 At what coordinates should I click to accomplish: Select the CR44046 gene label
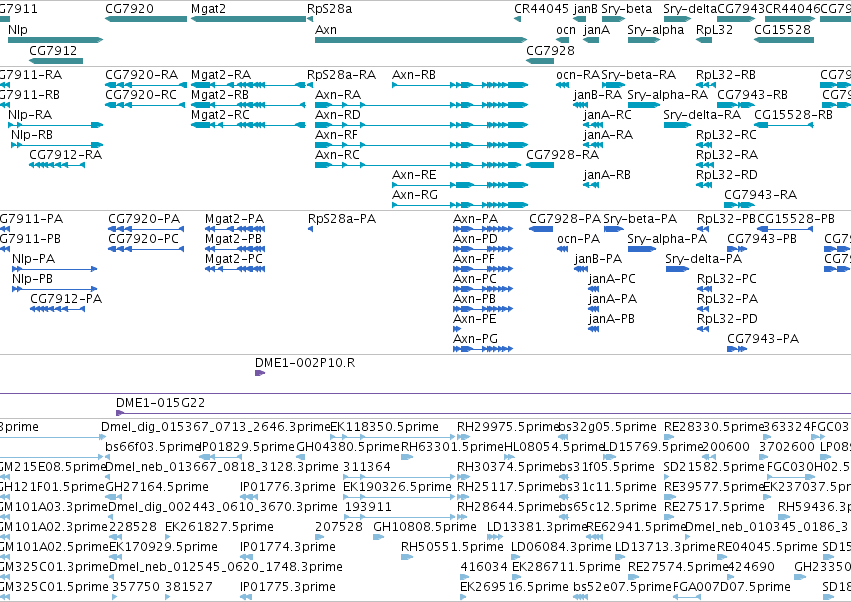[x=792, y=9]
